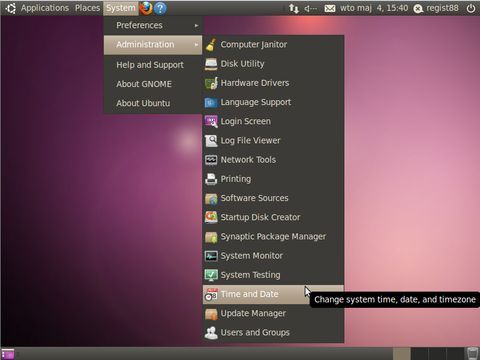Image resolution: width=480 pixels, height=360 pixels.
Task: Select the System Testing label
Action: click(250, 275)
